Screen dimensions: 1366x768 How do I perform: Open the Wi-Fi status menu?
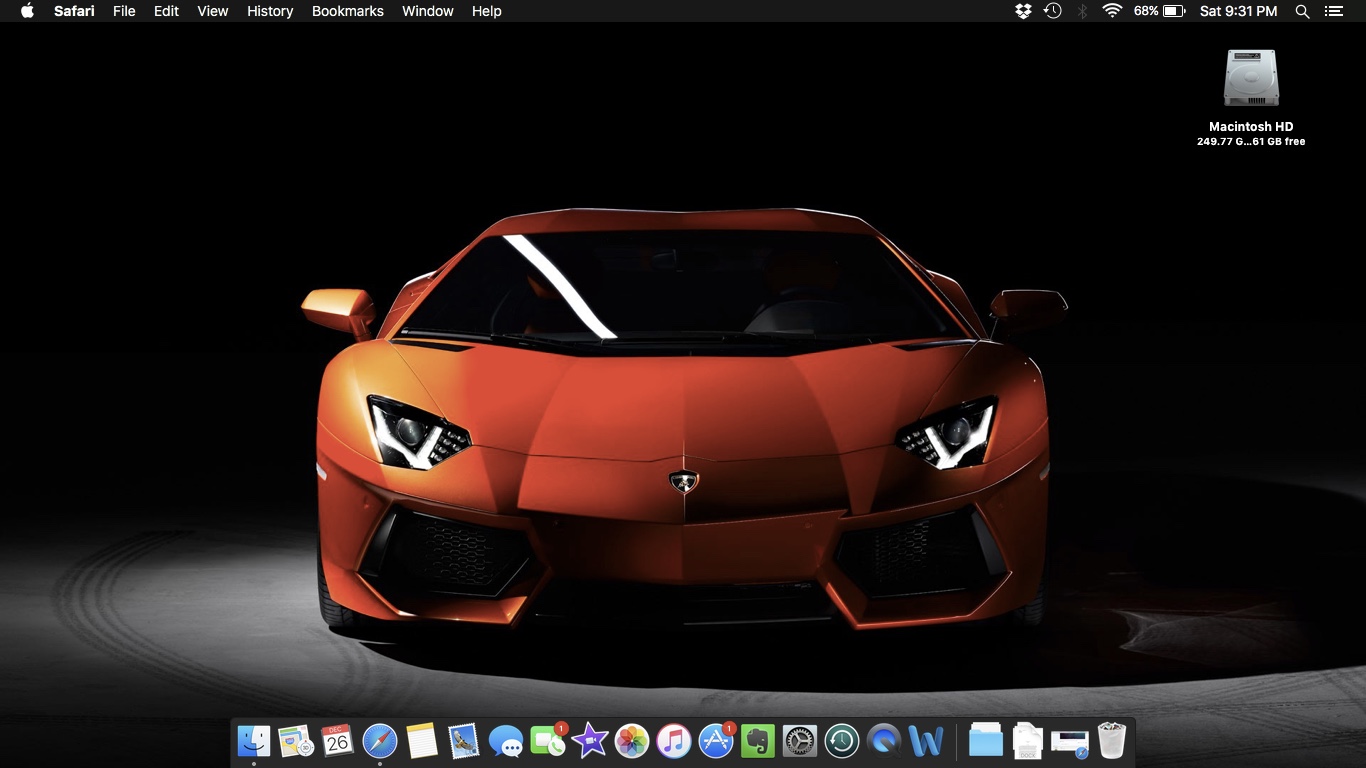click(x=1112, y=11)
